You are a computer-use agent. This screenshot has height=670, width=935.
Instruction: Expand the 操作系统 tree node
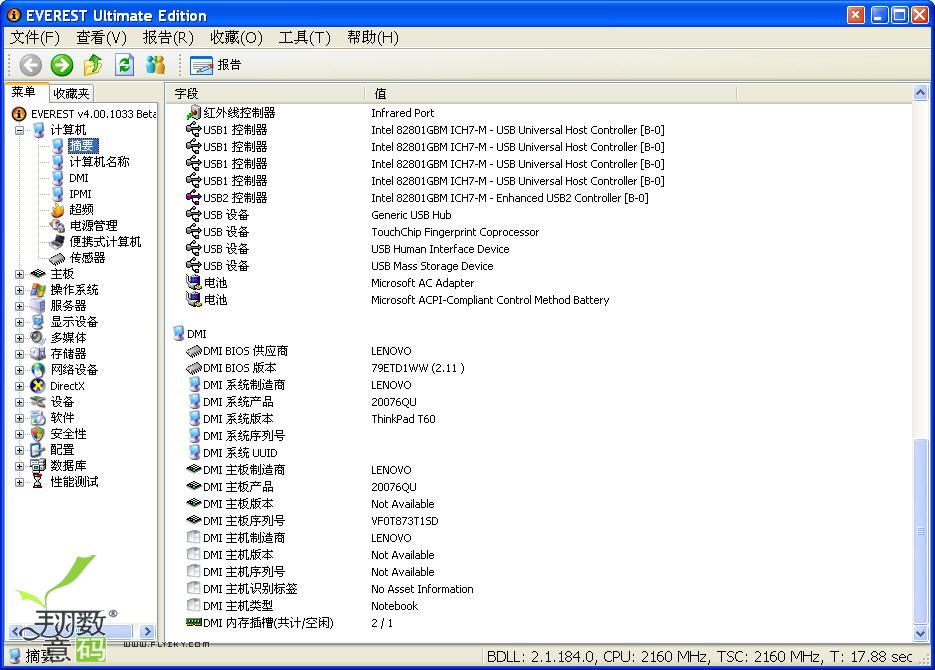[20, 290]
